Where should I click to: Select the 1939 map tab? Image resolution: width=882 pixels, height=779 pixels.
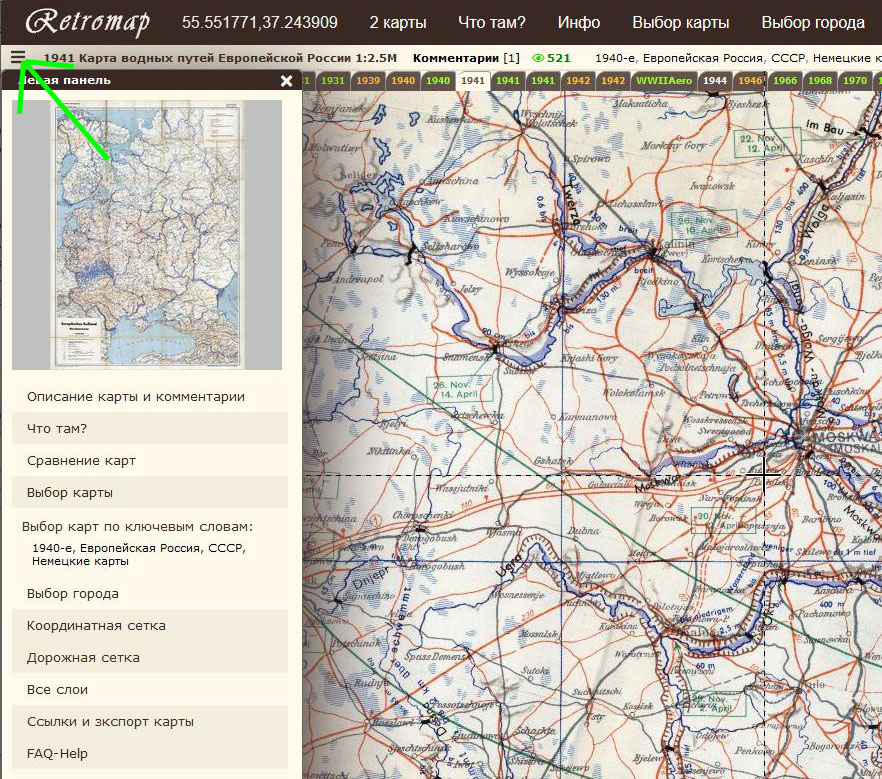click(x=367, y=80)
